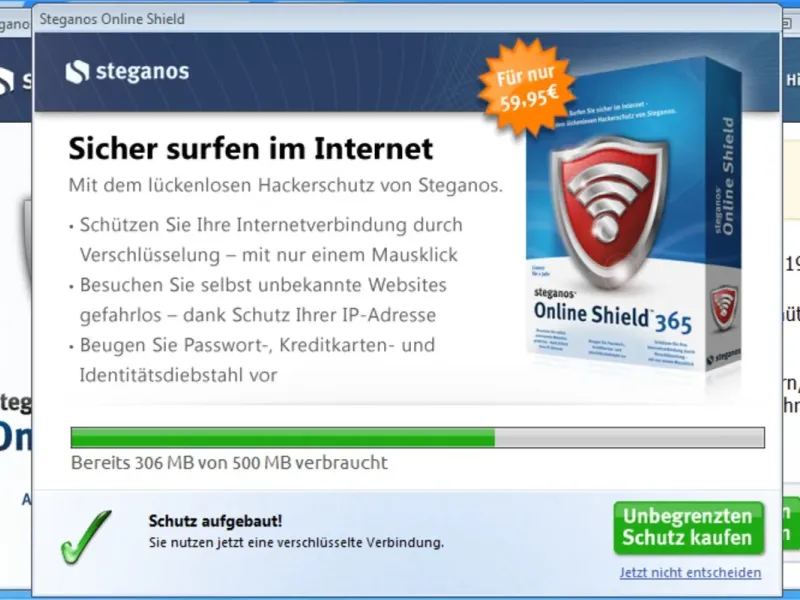The height and width of the screenshot is (600, 800).
Task: Click the 'Sicher surfen im Internet' headline
Action: (x=251, y=148)
